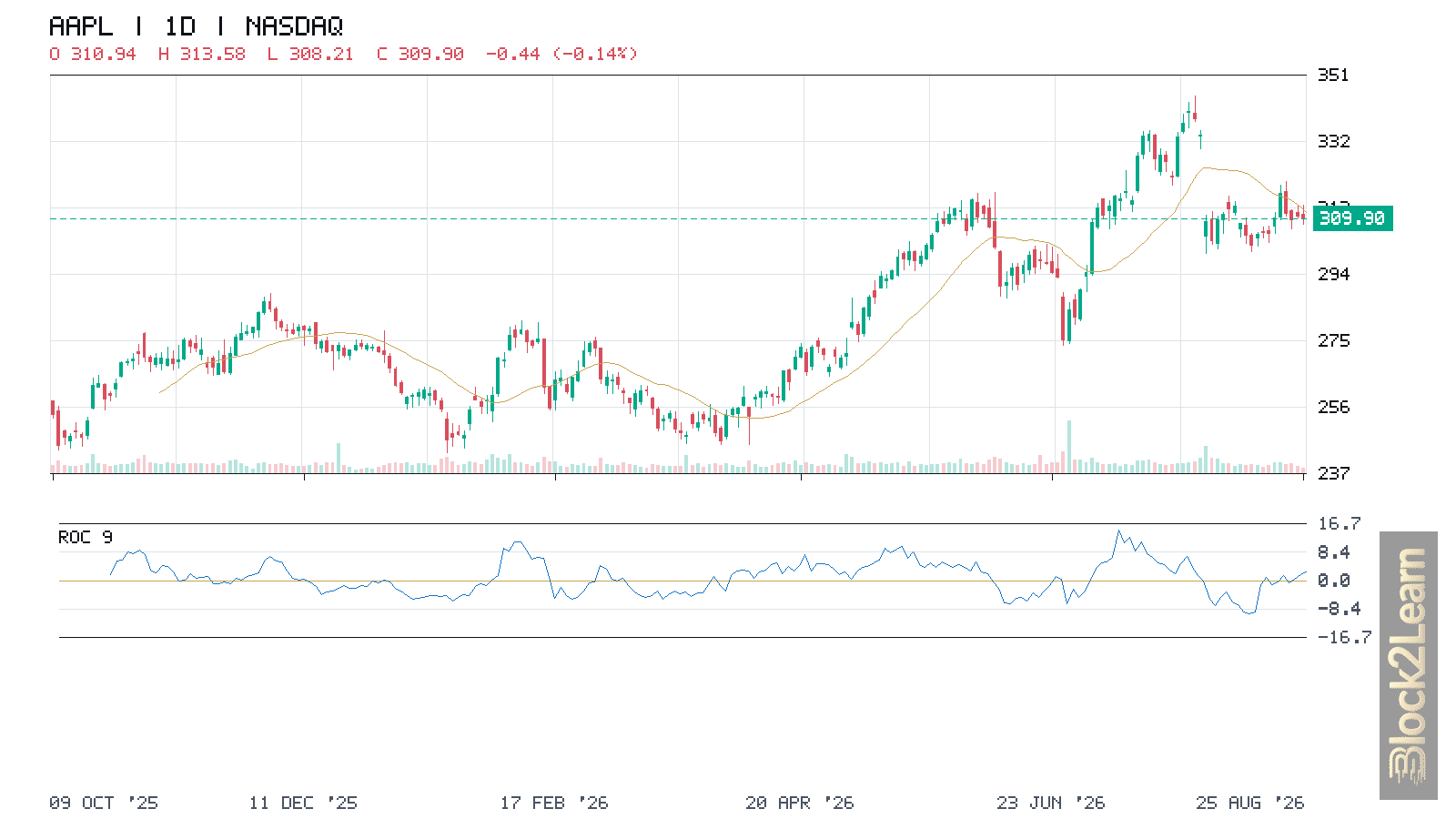The height and width of the screenshot is (819, 1456).
Task: Click the 237 price axis label
Action: [1334, 473]
